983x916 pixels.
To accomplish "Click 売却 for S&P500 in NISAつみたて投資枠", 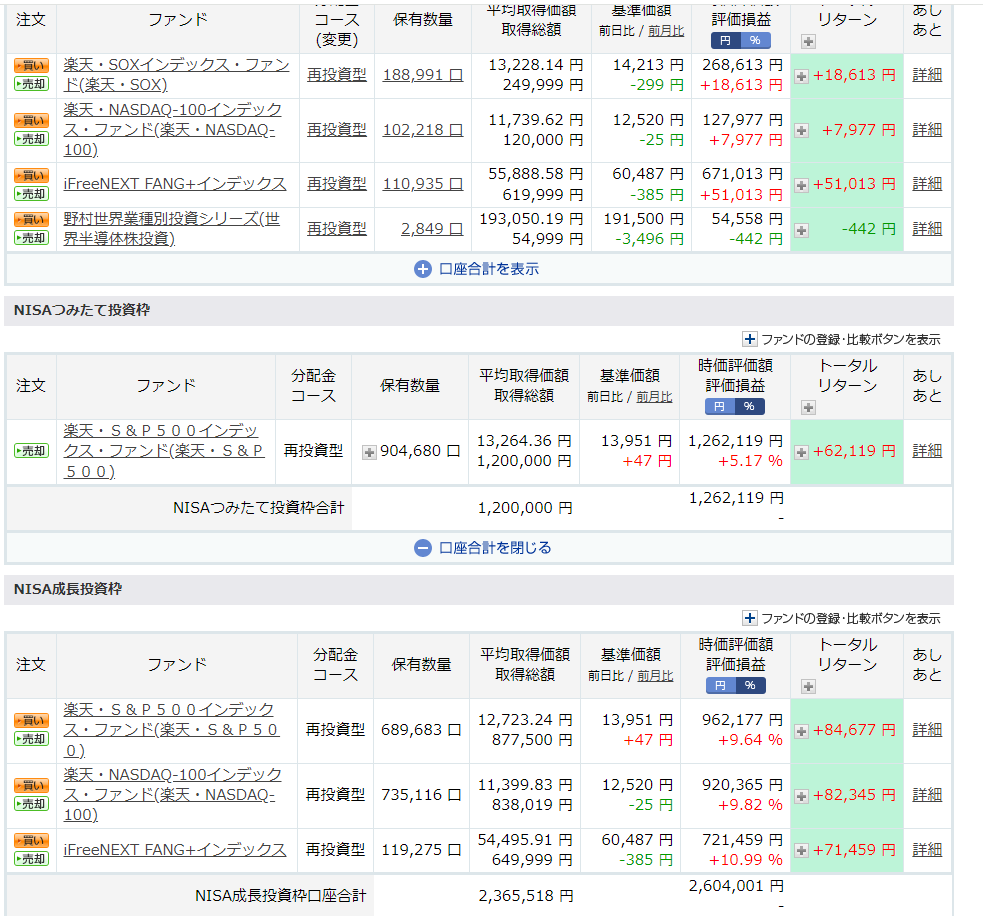I will pyautogui.click(x=31, y=451).
